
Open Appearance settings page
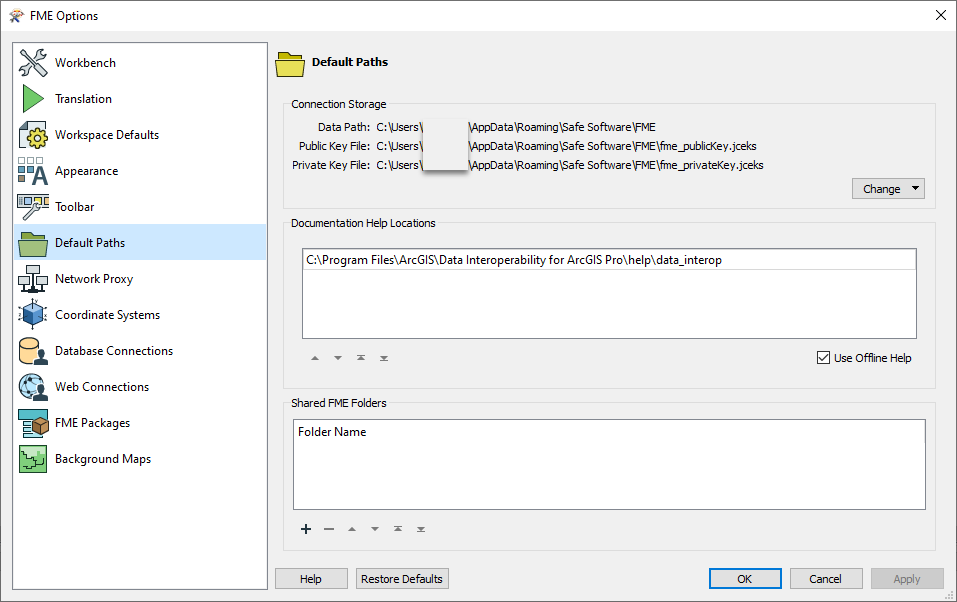pyautogui.click(x=86, y=171)
